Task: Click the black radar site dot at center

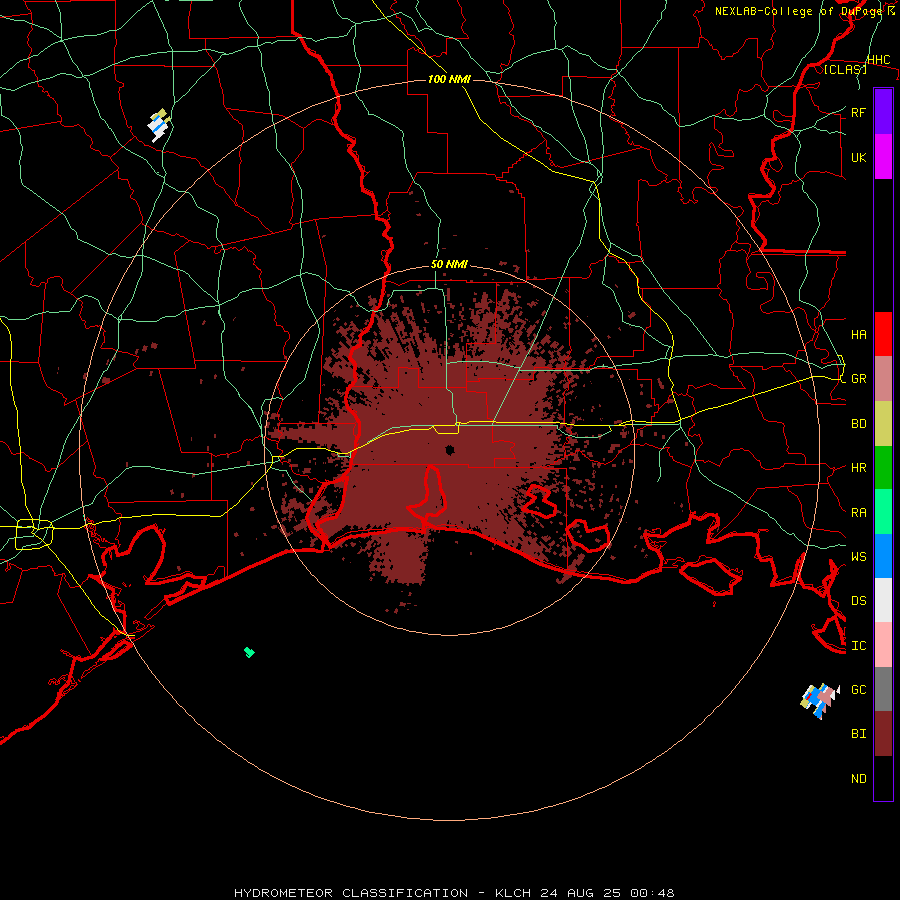Action: [x=449, y=450]
